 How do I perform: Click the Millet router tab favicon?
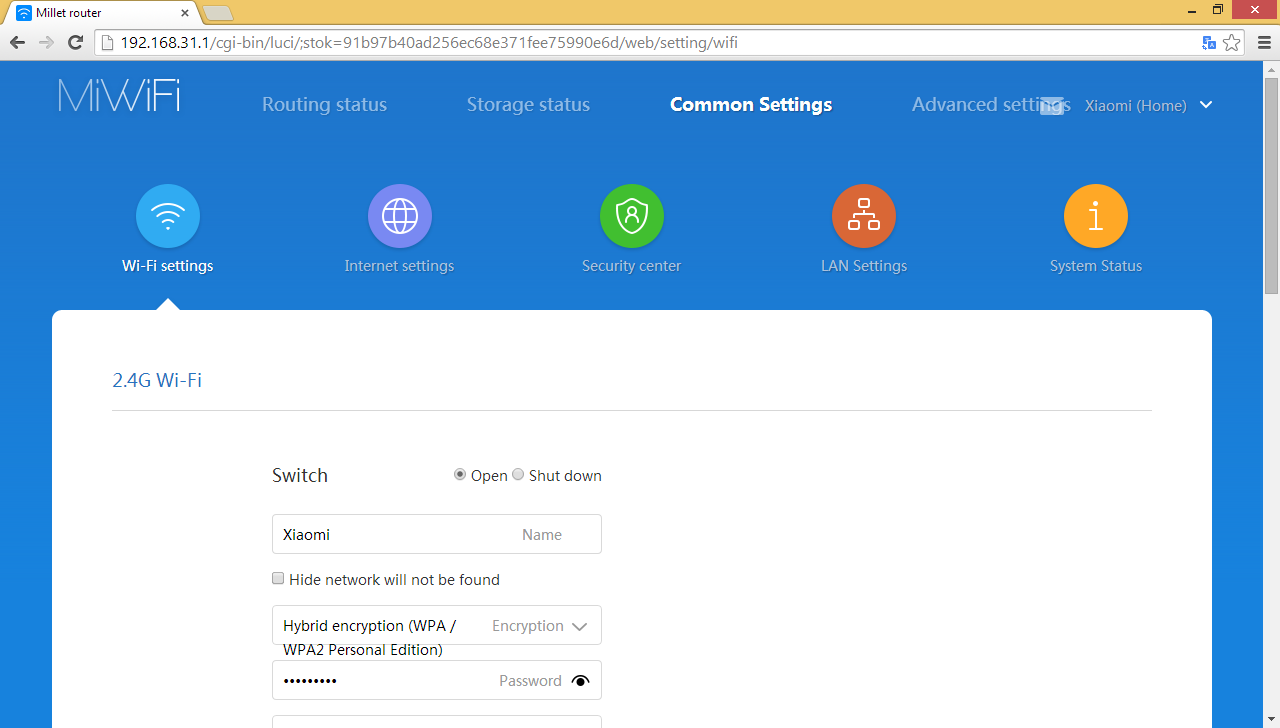24,13
